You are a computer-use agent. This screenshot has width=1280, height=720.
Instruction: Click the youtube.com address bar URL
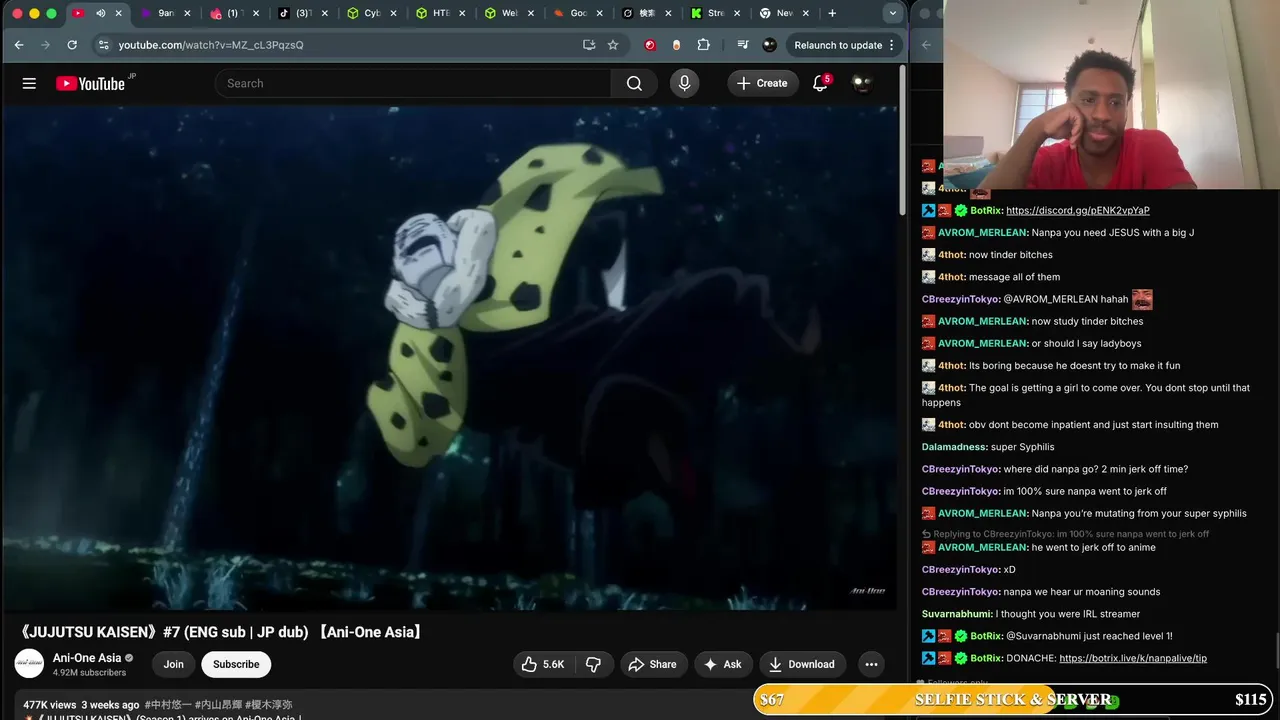coord(211,45)
